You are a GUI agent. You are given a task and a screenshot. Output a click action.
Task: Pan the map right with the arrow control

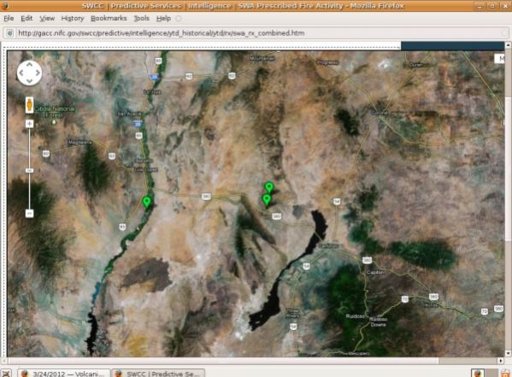[x=37, y=73]
